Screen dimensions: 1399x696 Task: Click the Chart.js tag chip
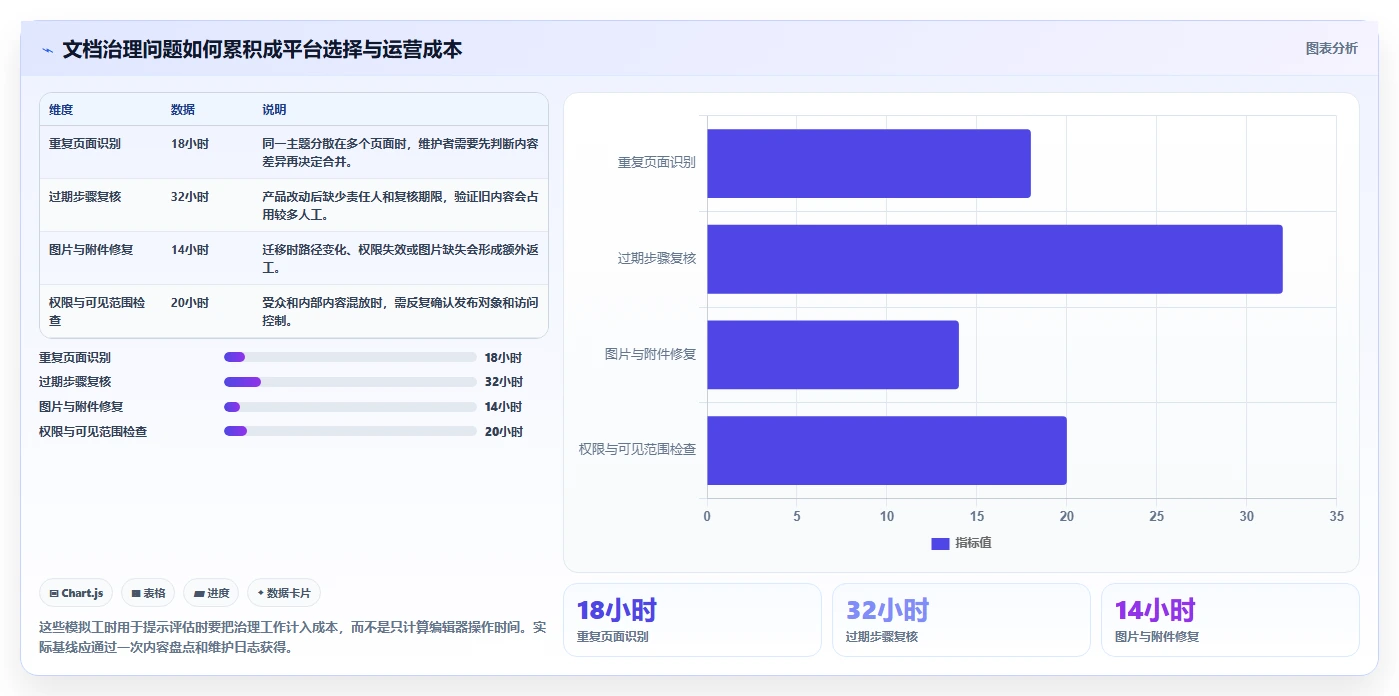pyautogui.click(x=77, y=593)
